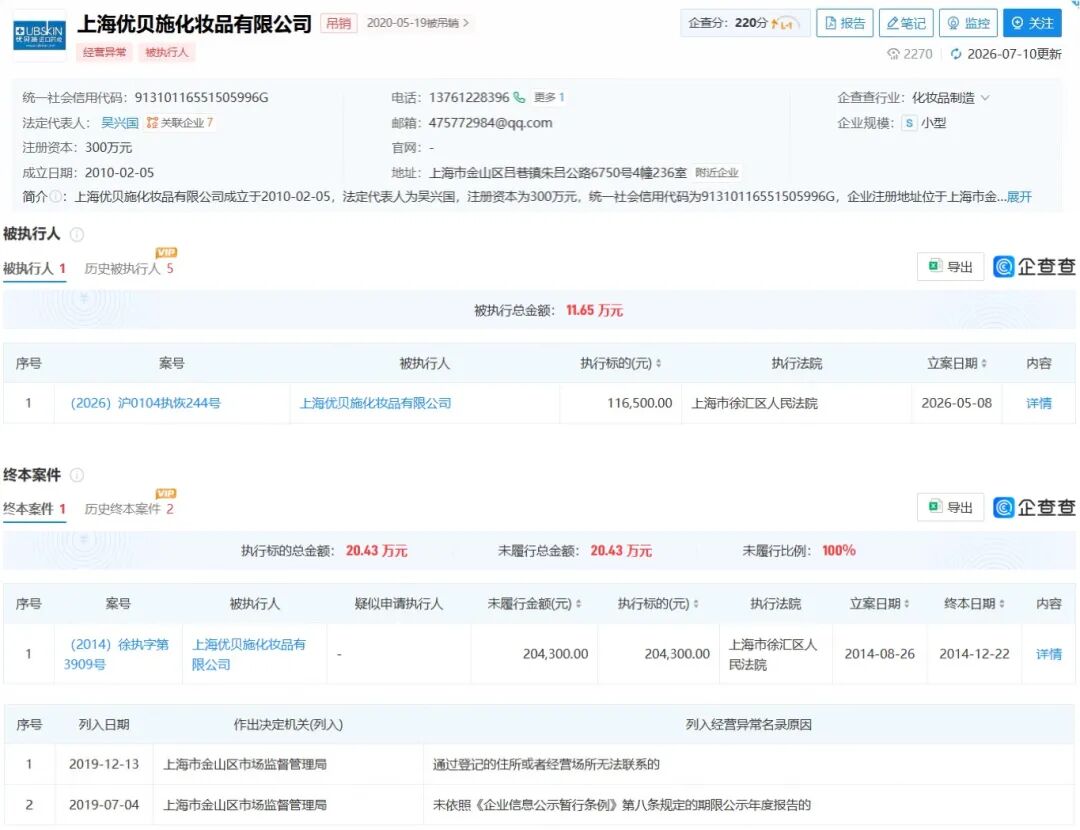Expand company intro with 展开

coord(1019,196)
